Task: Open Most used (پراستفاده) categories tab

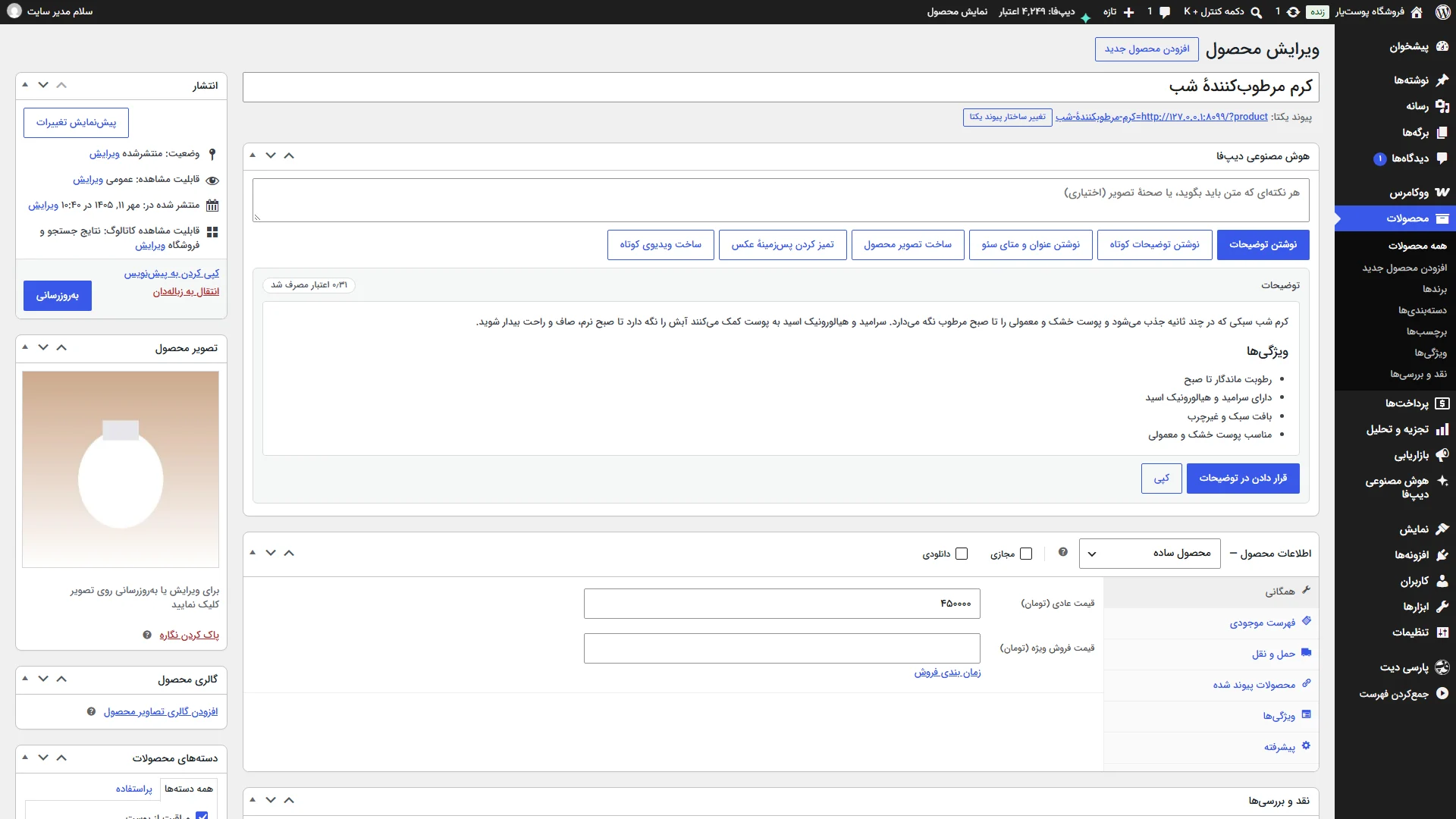Action: (134, 789)
